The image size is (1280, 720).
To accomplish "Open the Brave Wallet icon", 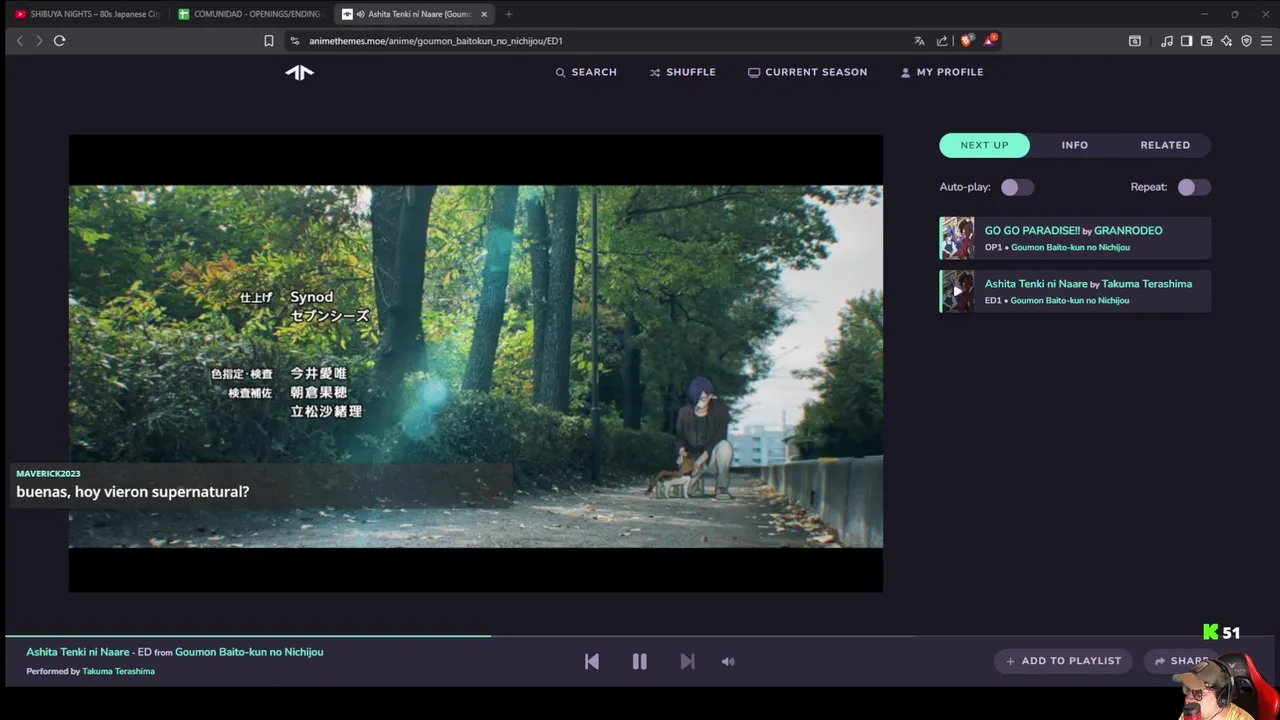I will pyautogui.click(x=1206, y=41).
